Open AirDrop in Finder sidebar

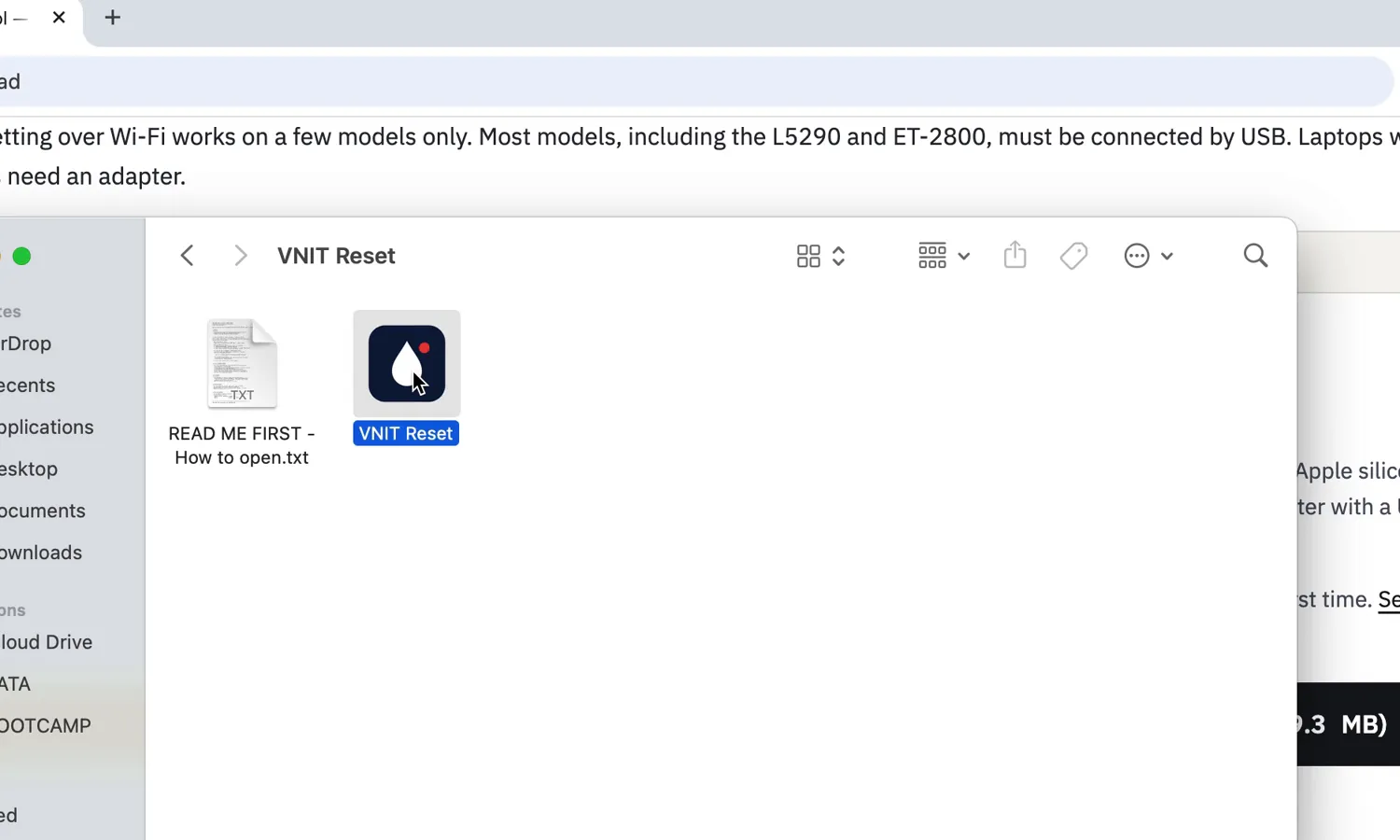25,343
